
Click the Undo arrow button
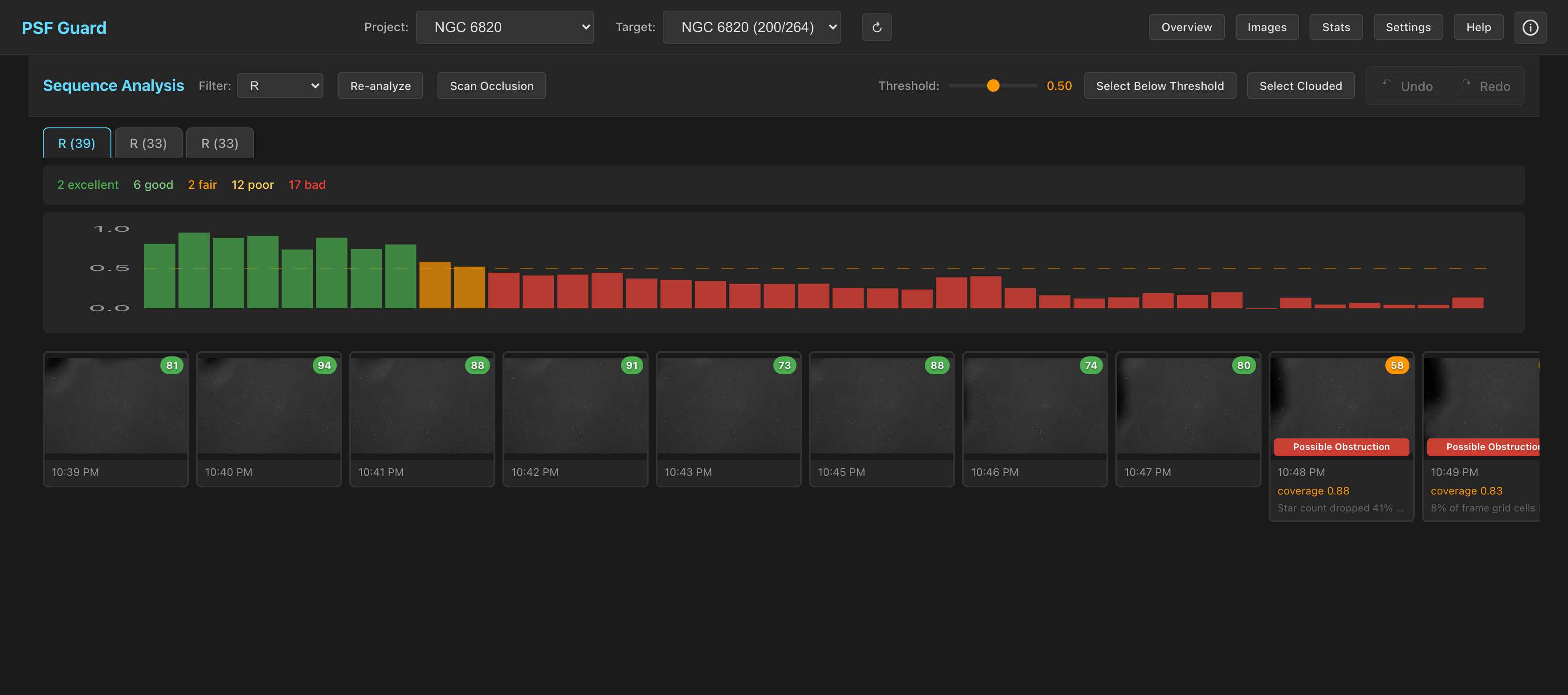[1407, 86]
